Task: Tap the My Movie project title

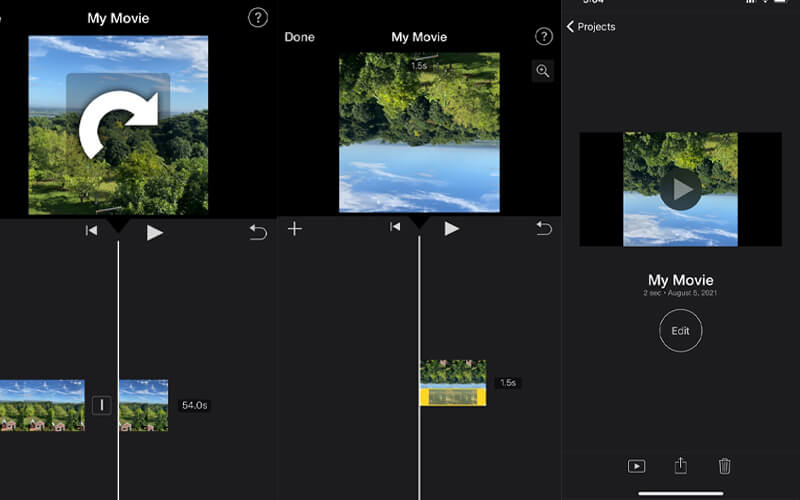Action: click(681, 280)
